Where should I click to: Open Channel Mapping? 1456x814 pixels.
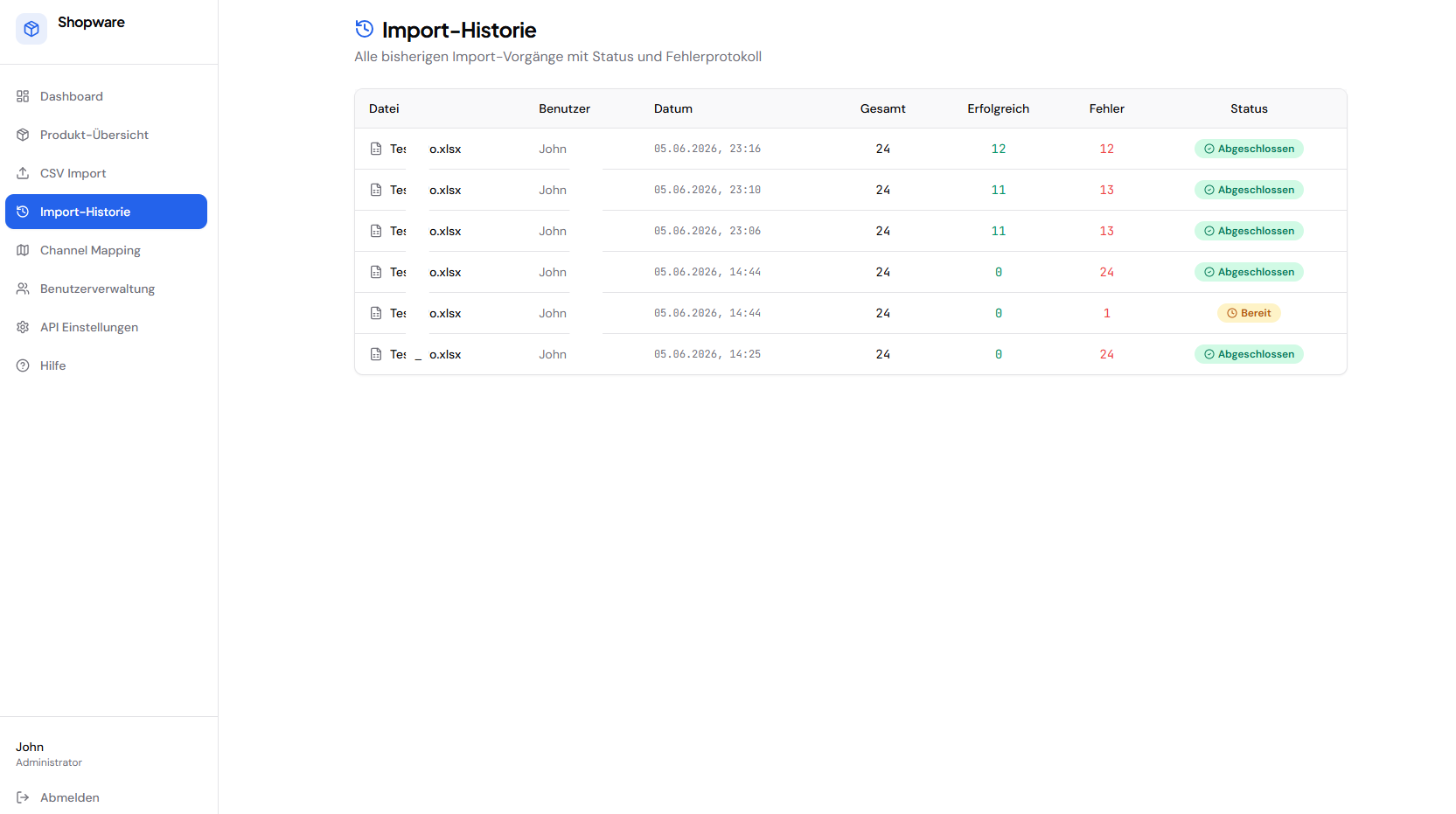106,250
